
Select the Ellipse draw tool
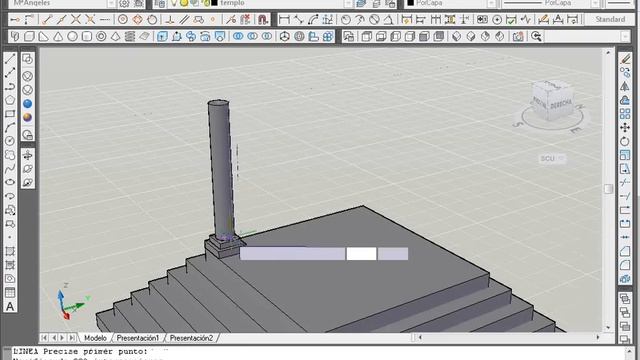click(x=10, y=182)
